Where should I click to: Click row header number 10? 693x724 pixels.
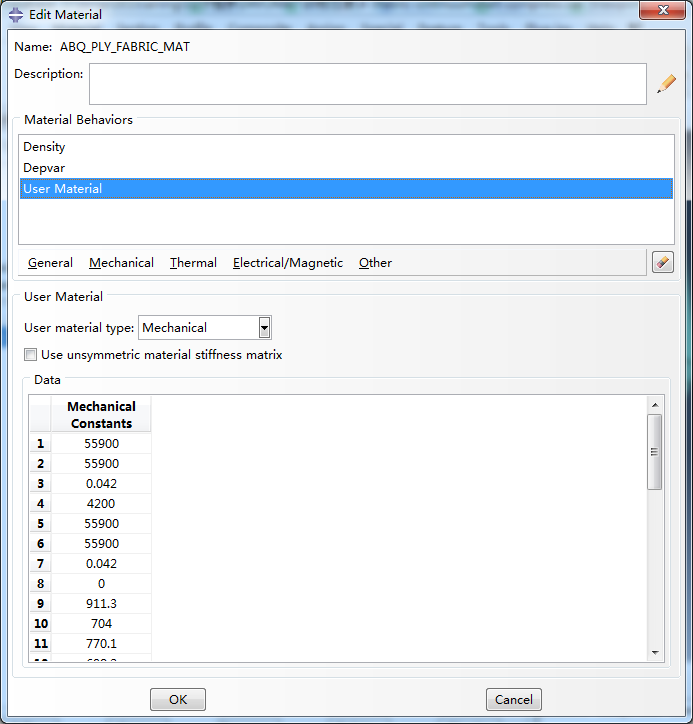point(41,624)
